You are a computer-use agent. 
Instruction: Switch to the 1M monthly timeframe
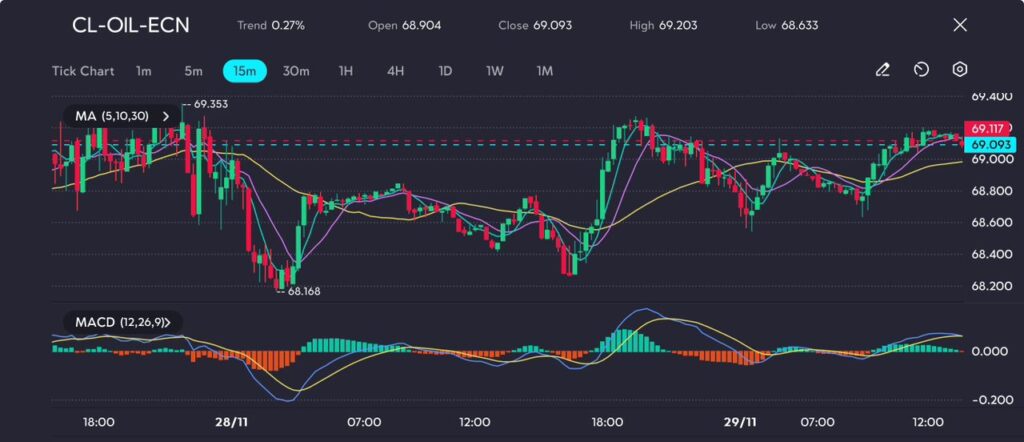tap(544, 71)
